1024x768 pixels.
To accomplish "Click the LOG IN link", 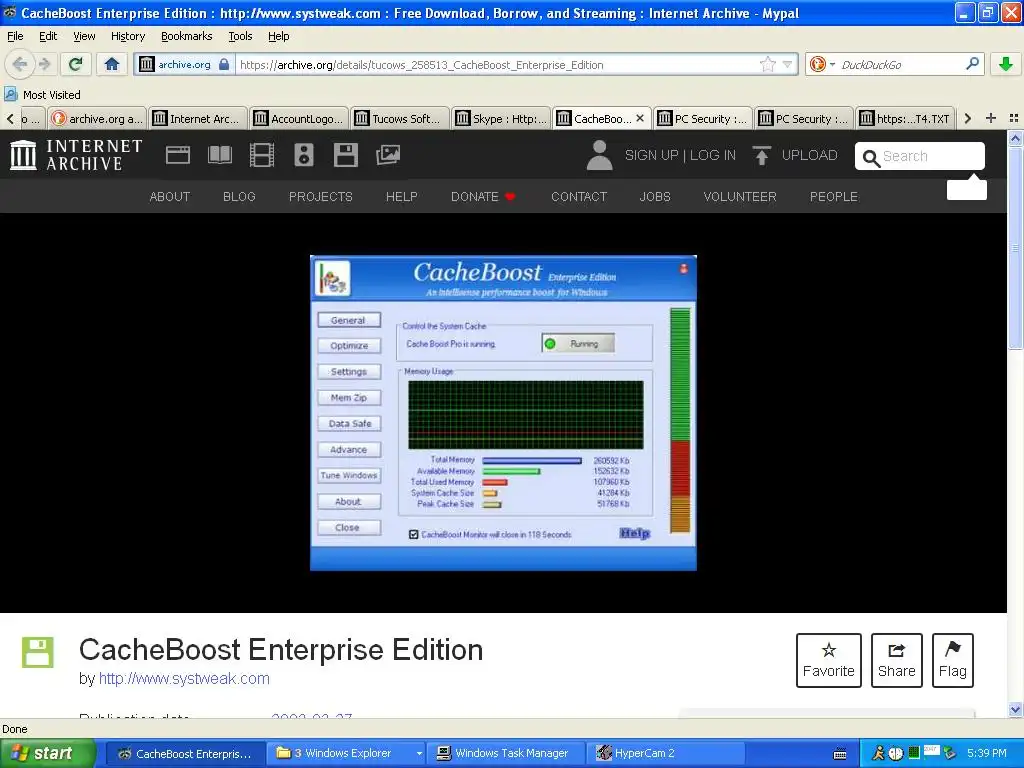I will pyautogui.click(x=713, y=155).
